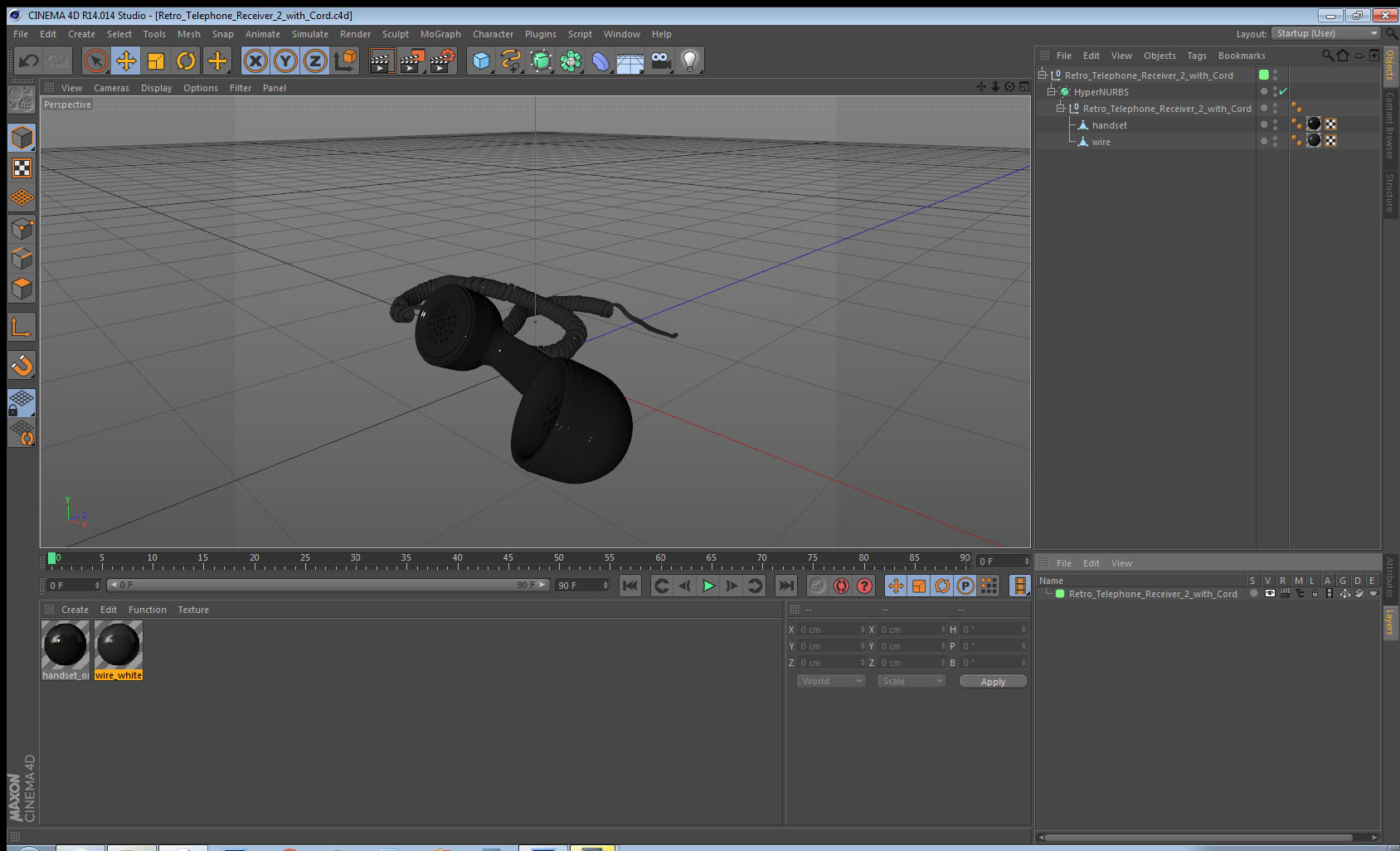The height and width of the screenshot is (851, 1400).
Task: Play animation forwards
Action: click(x=708, y=586)
